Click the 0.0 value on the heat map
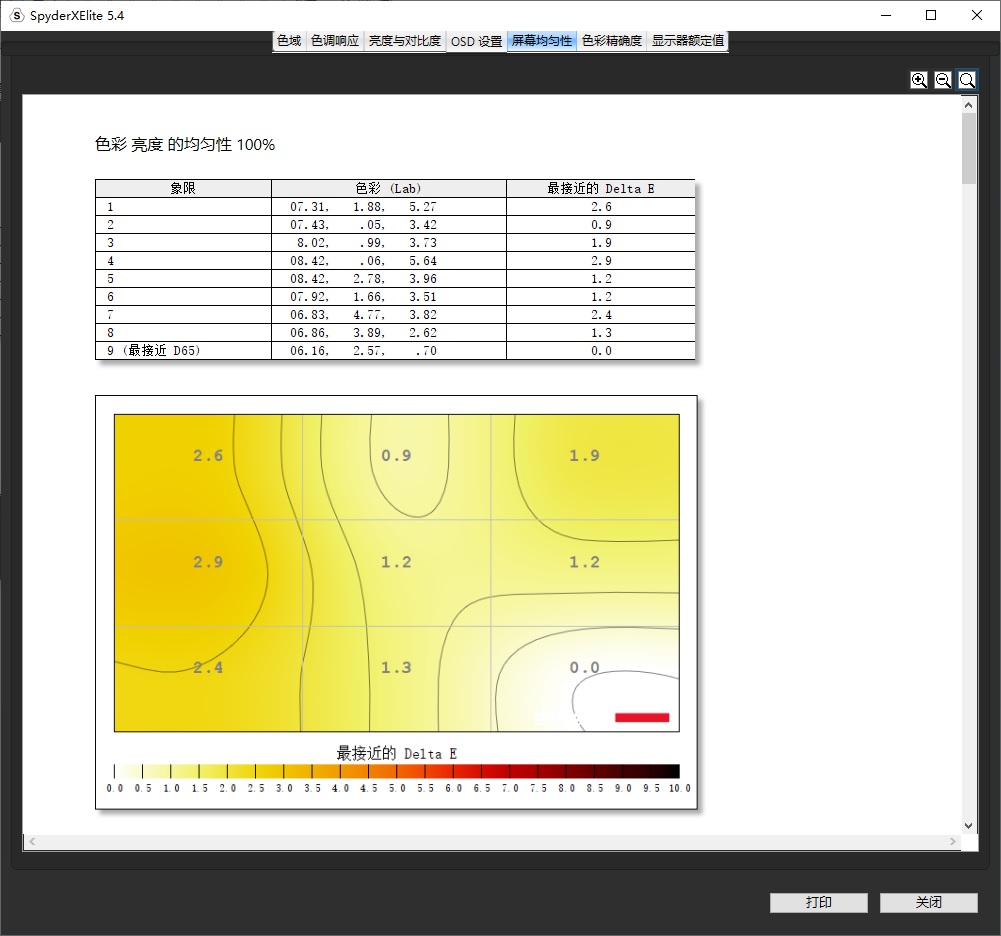Screen dimensions: 1001x936 585,668
